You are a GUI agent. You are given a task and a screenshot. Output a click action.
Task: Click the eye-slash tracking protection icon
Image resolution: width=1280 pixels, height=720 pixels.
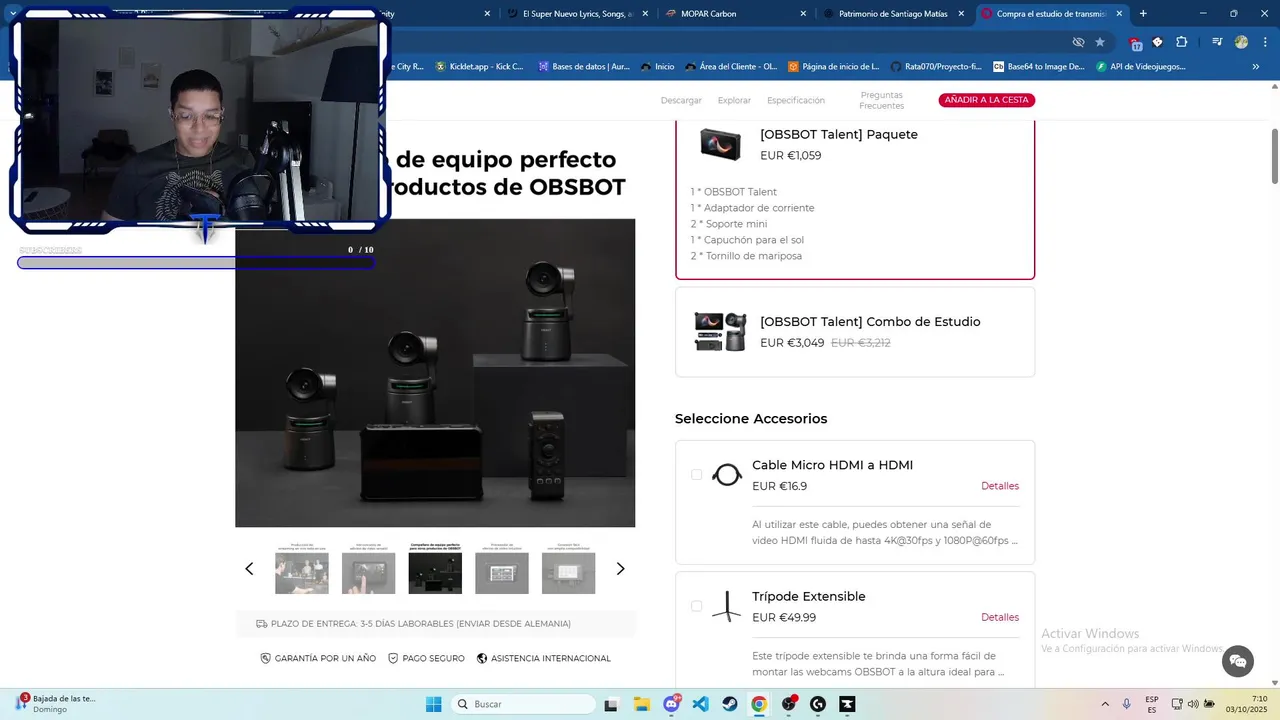click(1078, 42)
